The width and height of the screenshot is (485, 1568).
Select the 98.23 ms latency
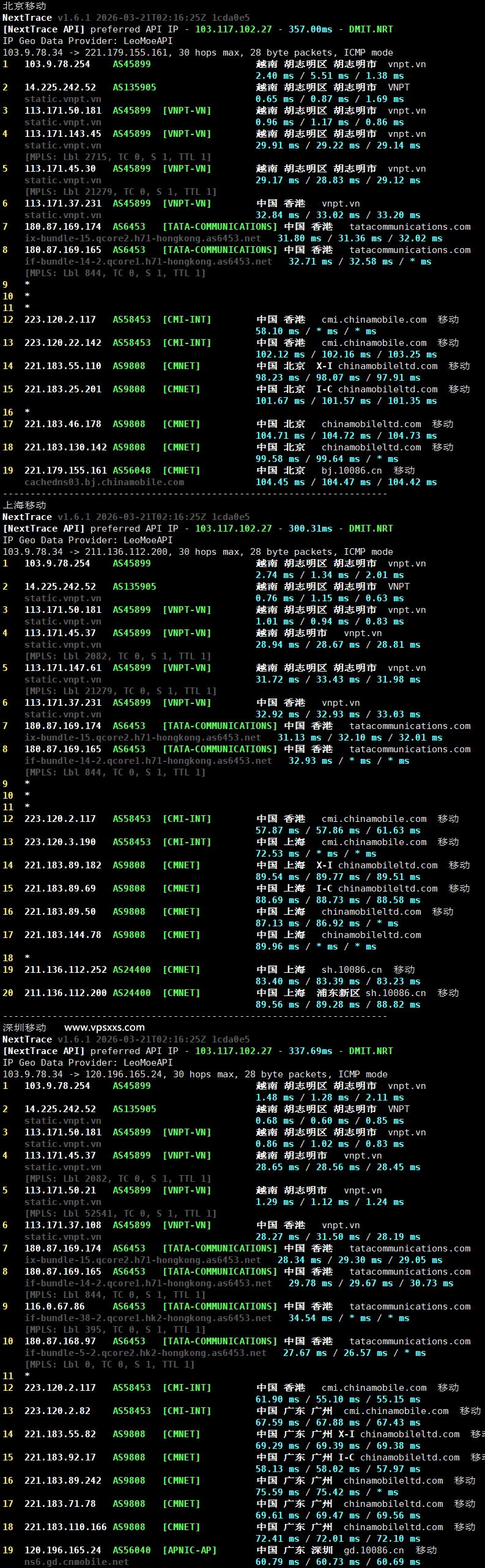278,378
